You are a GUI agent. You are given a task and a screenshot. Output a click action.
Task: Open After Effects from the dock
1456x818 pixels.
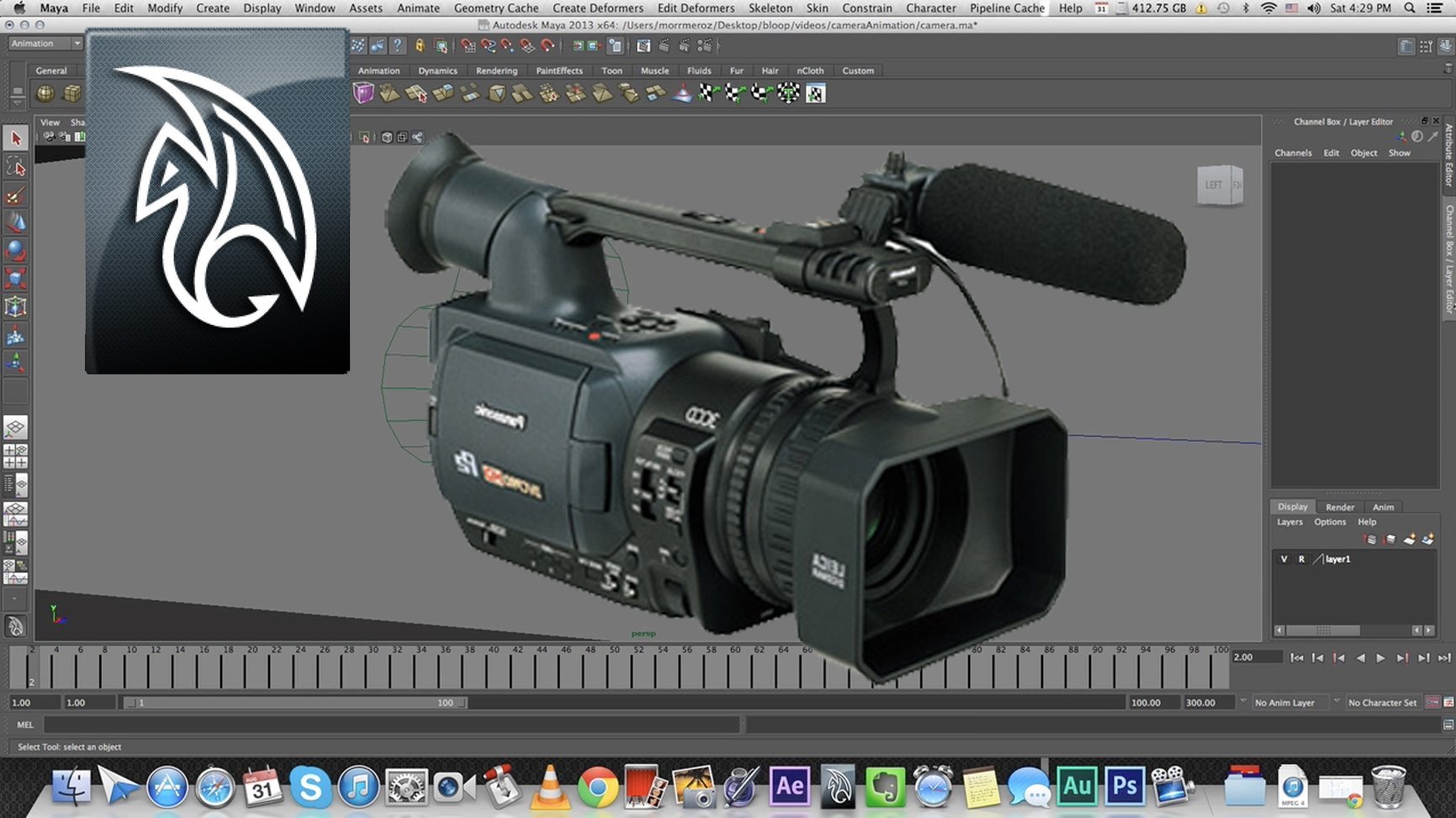coord(789,786)
